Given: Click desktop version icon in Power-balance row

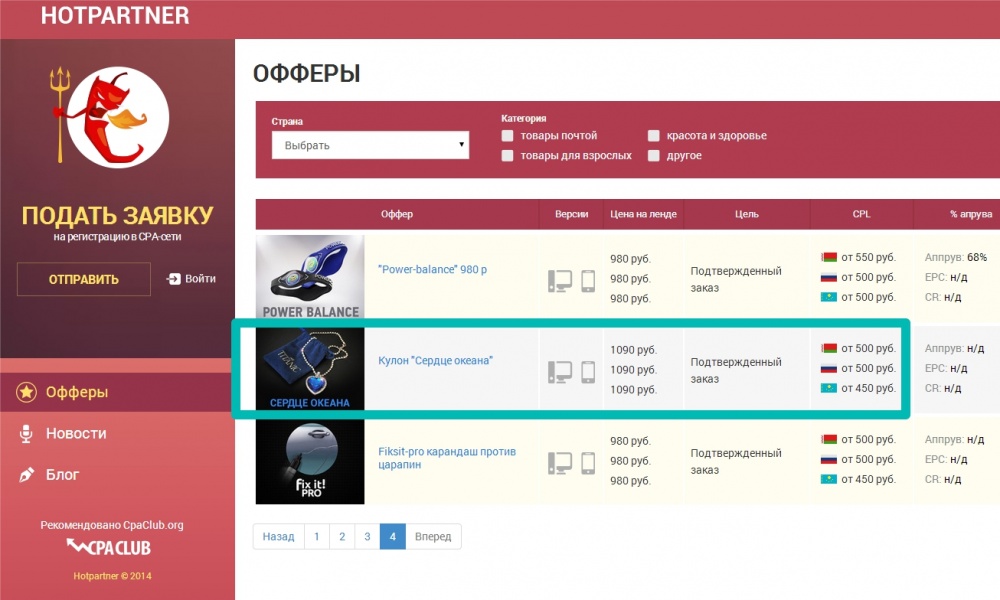Looking at the screenshot, I should coord(560,281).
